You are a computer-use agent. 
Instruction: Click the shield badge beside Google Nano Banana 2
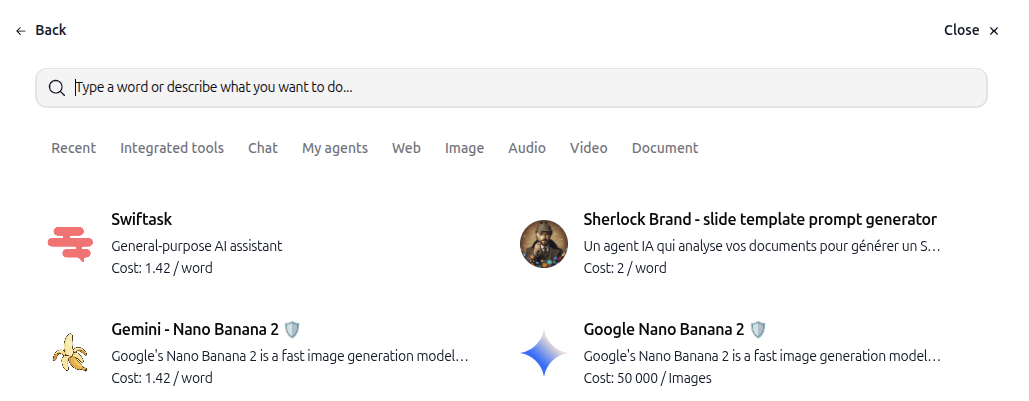pyautogui.click(x=757, y=329)
